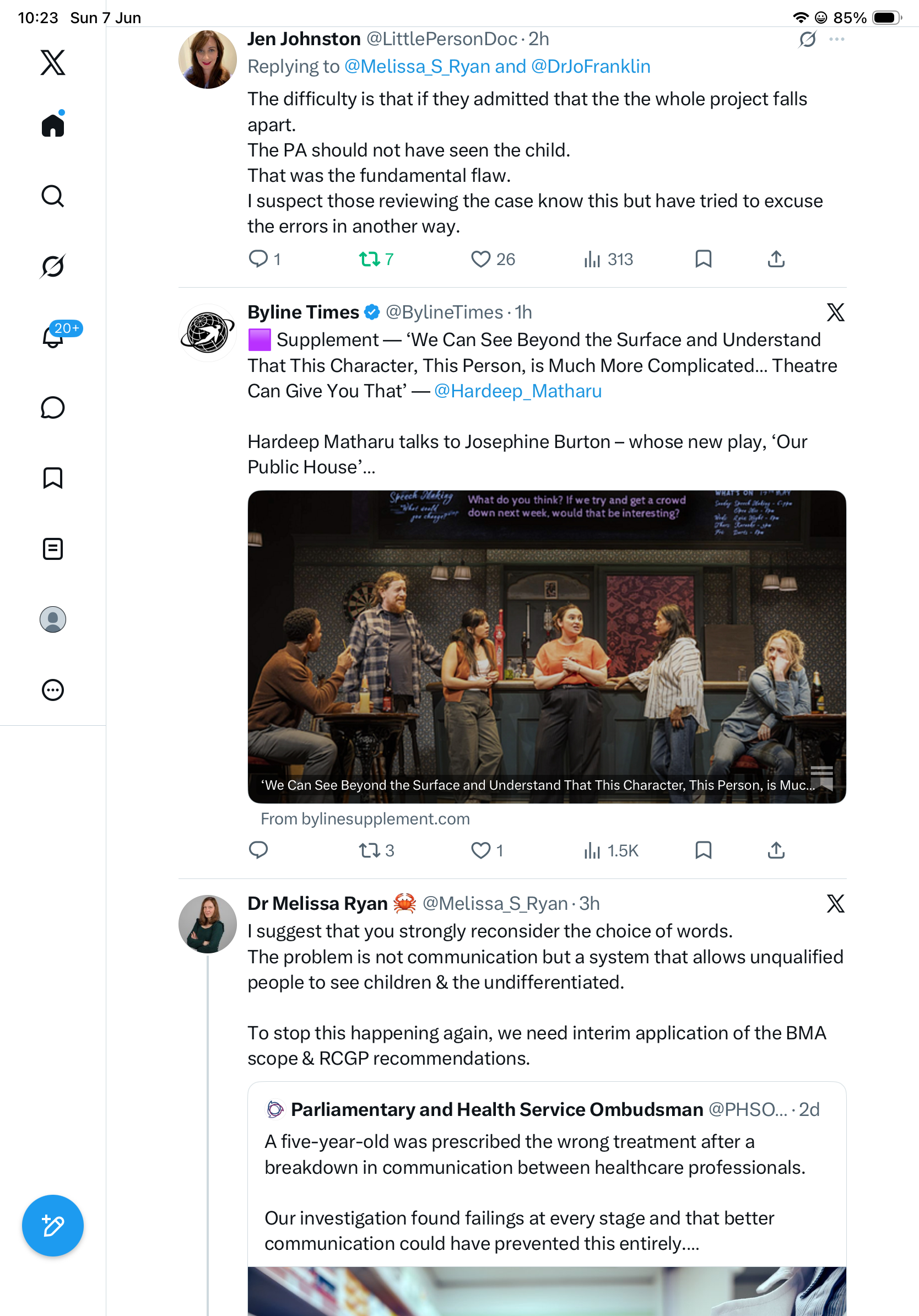Open the Byline Supplement article image
This screenshot has width=919, height=1316.
(x=547, y=646)
